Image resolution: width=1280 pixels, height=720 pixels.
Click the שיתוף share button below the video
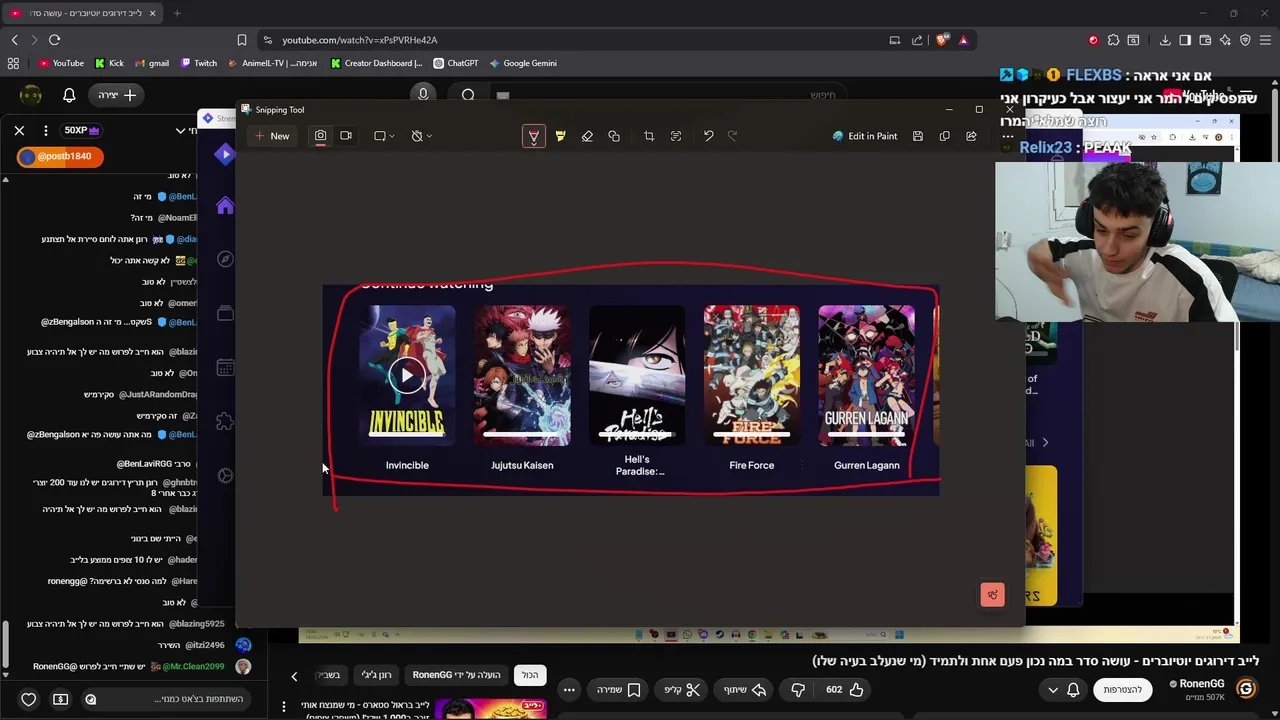pyautogui.click(x=744, y=689)
